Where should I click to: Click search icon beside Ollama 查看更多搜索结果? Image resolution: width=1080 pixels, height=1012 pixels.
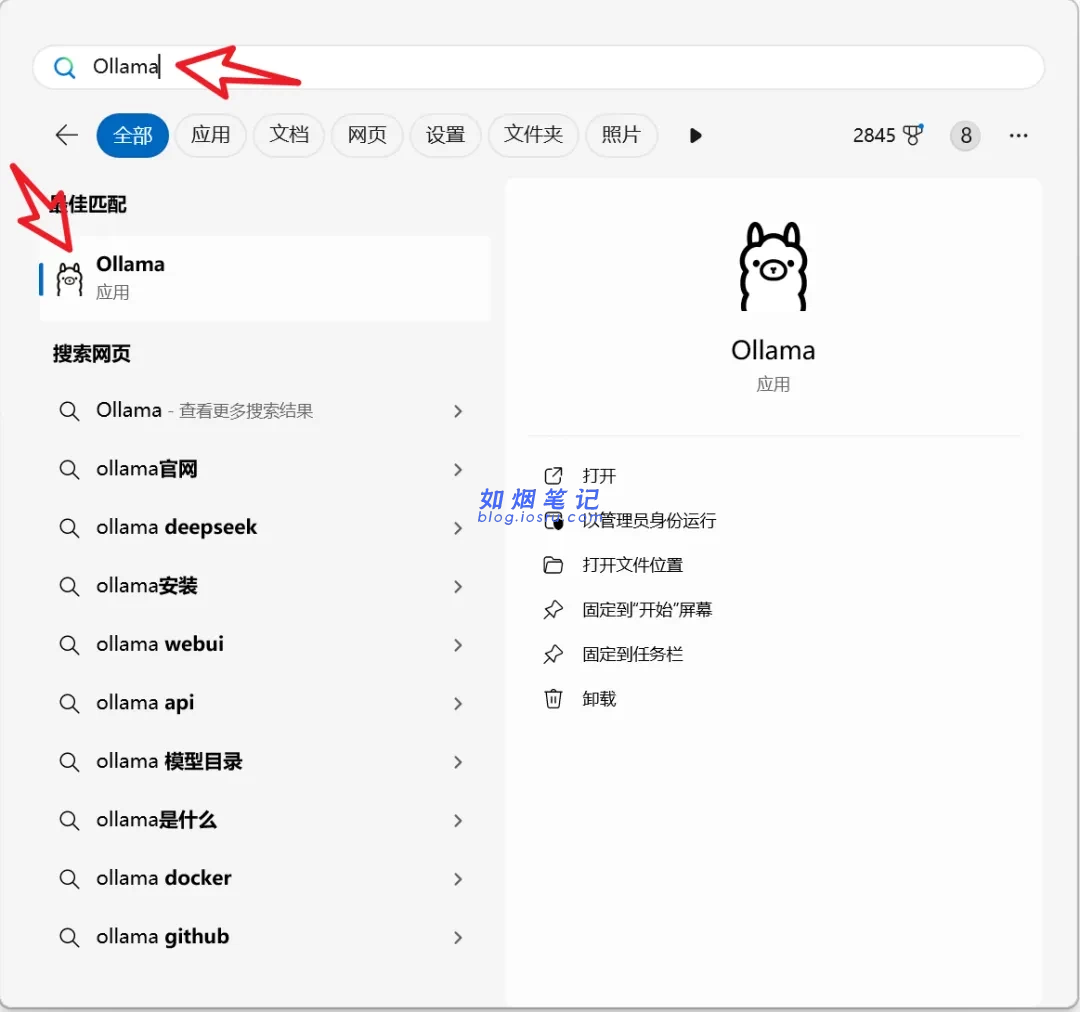(69, 411)
